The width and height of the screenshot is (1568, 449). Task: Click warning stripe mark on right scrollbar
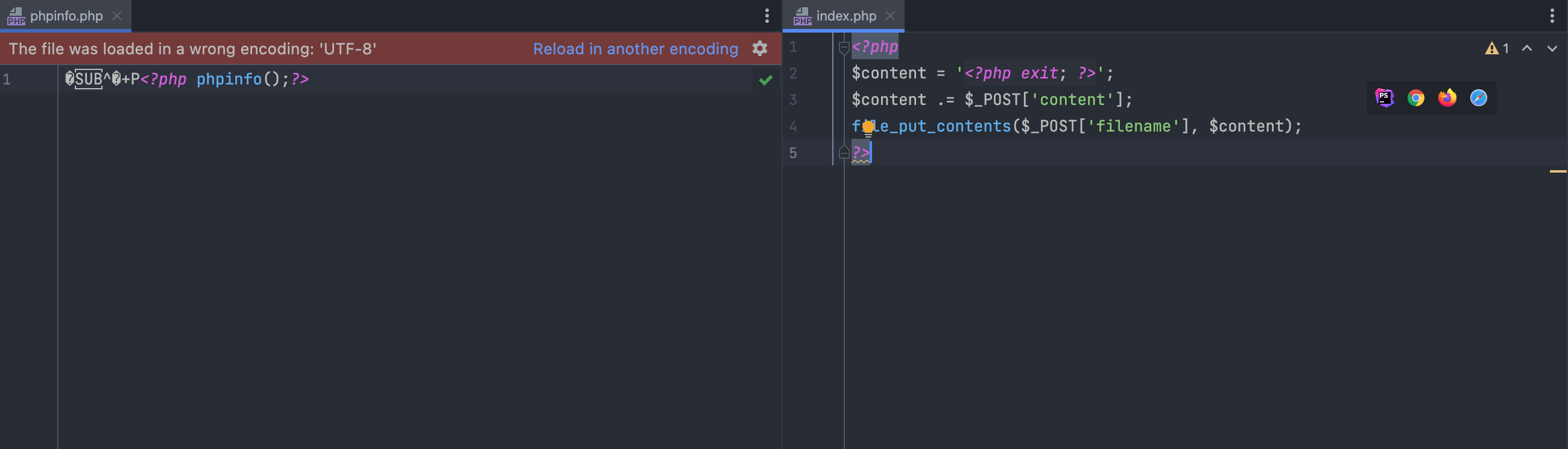pos(1558,171)
